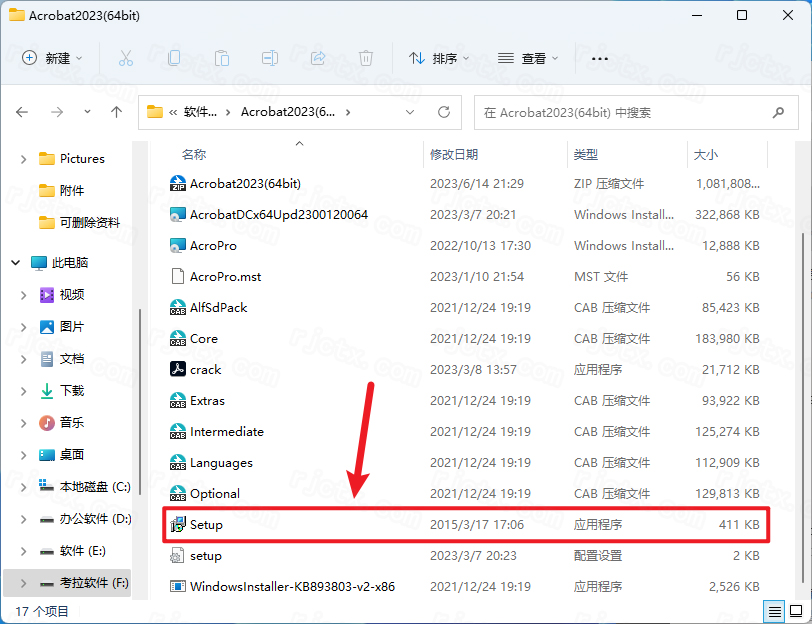
Task: Select the Acrobat2023(64bit) ZIP file icon
Action: (x=178, y=183)
